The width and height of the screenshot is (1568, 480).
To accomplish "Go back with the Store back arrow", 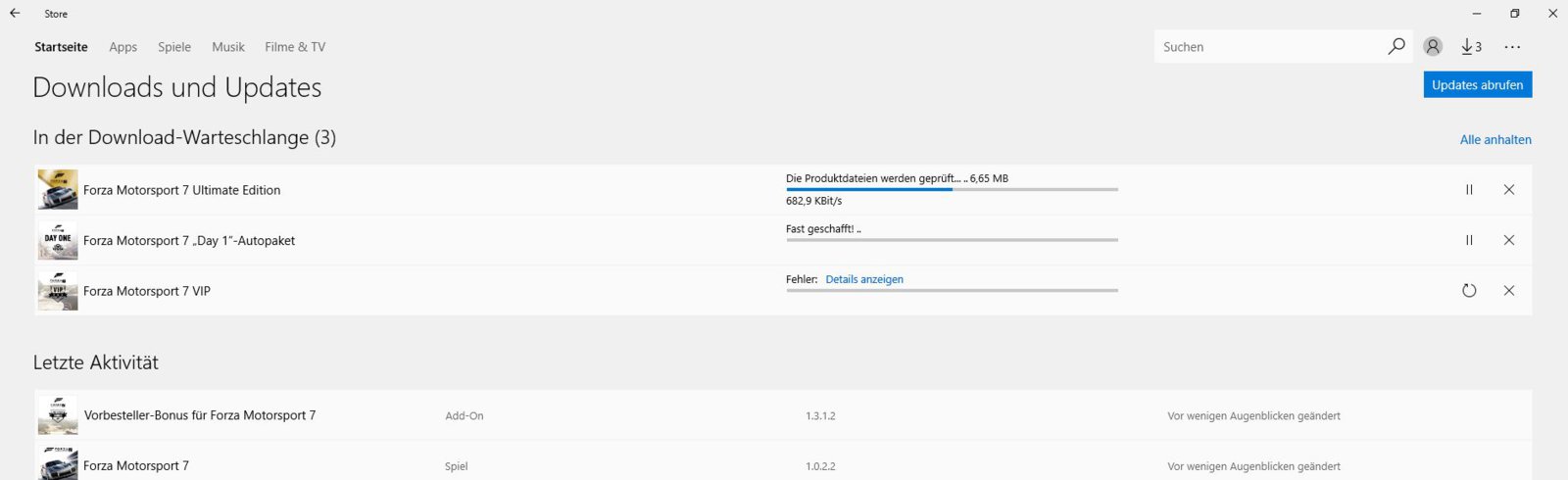I will 15,14.
